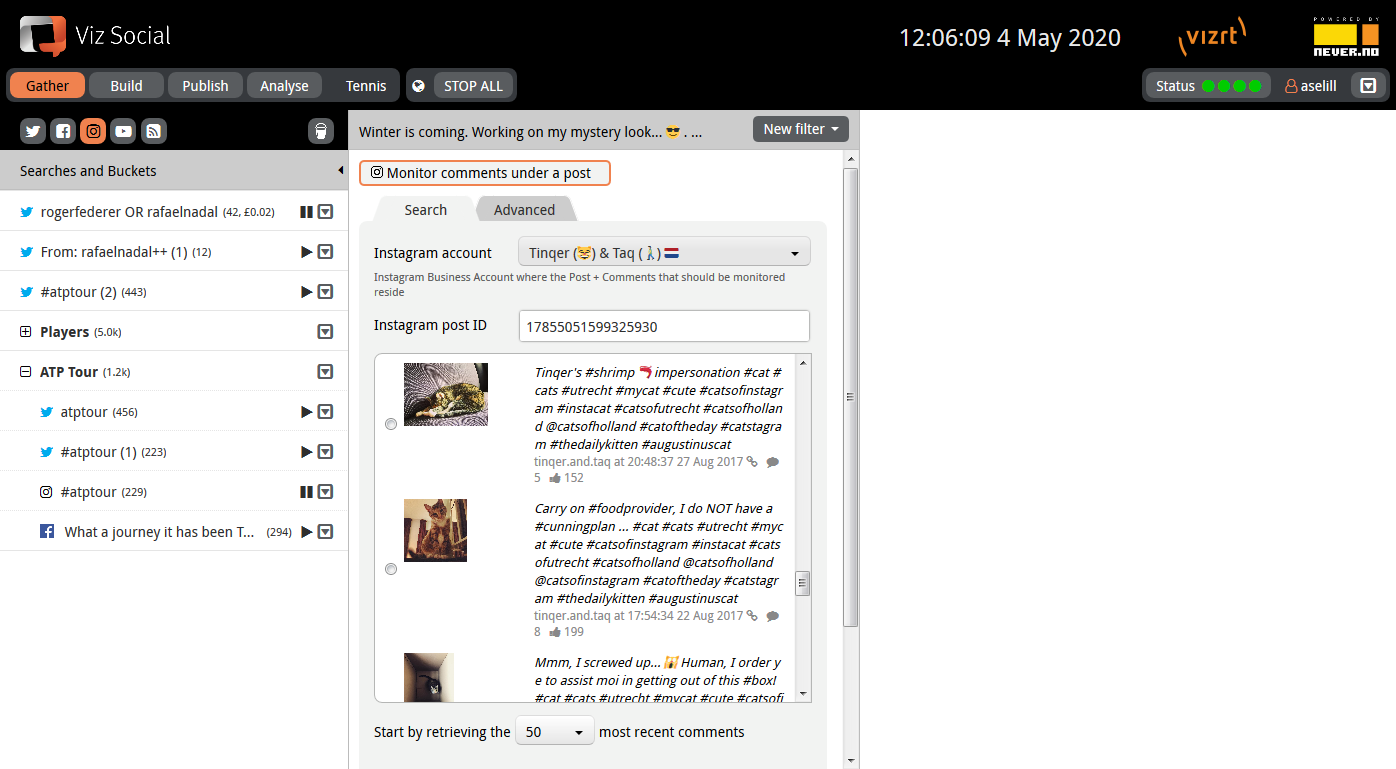Click the main panel scrollbar handle
The image size is (1396, 769).
(851, 397)
